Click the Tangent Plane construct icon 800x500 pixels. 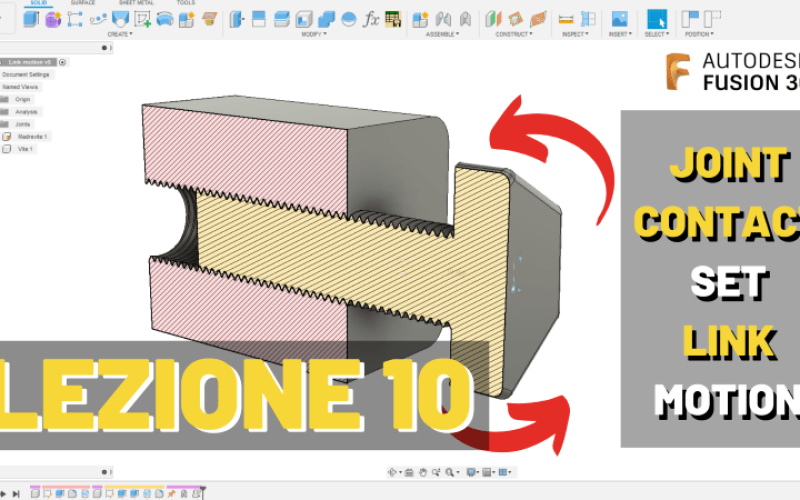tap(538, 19)
